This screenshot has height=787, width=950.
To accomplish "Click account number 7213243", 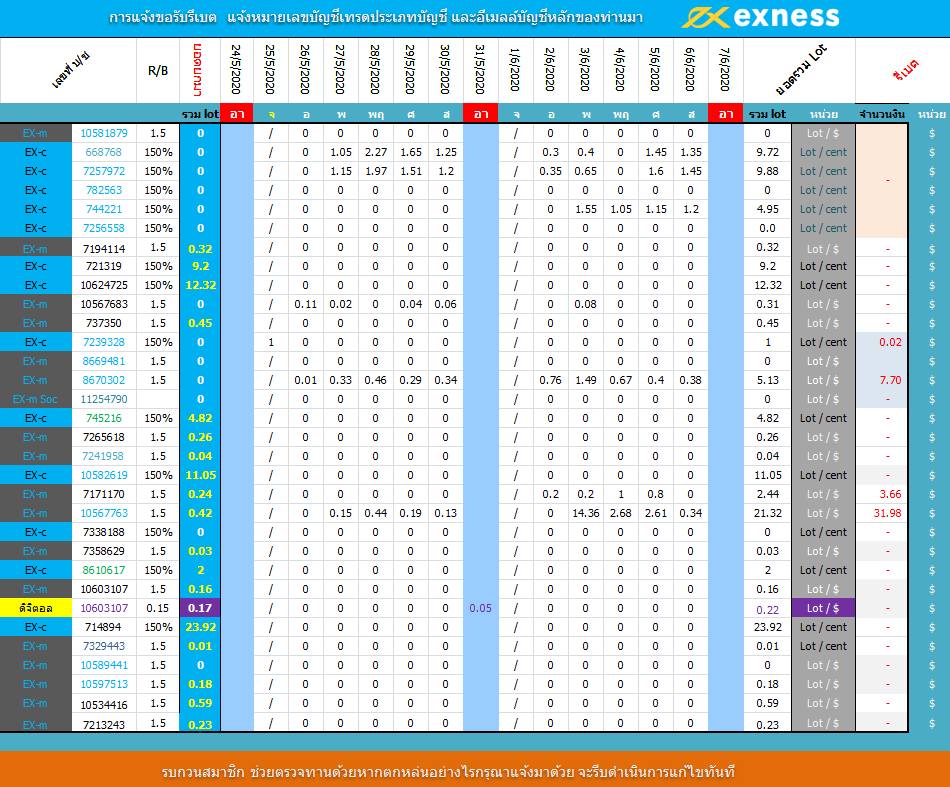I will click(x=104, y=724).
